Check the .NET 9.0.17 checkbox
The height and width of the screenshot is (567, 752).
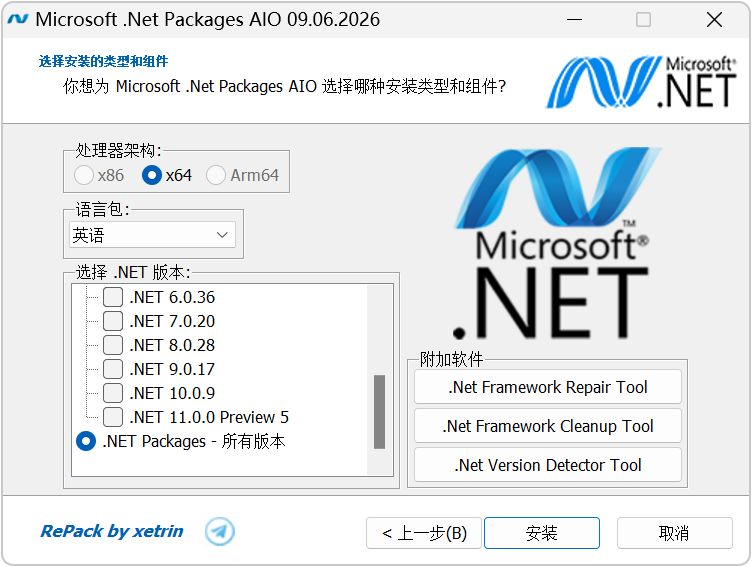(x=113, y=369)
